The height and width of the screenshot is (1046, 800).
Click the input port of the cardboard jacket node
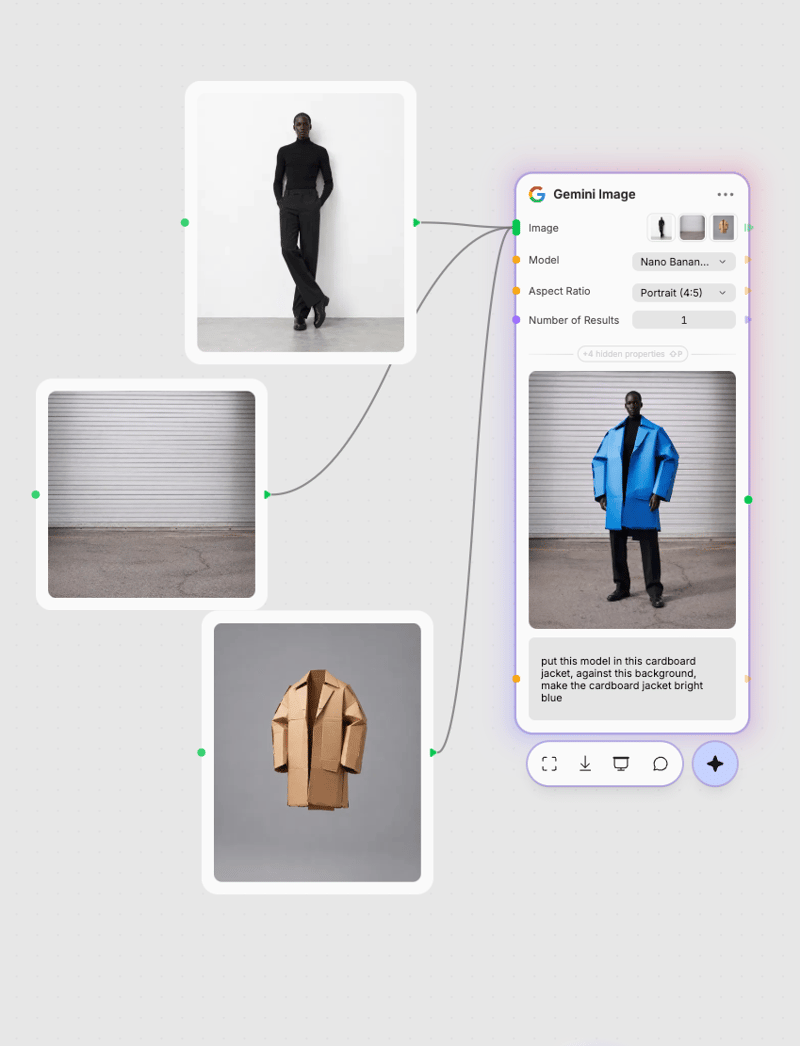point(202,752)
